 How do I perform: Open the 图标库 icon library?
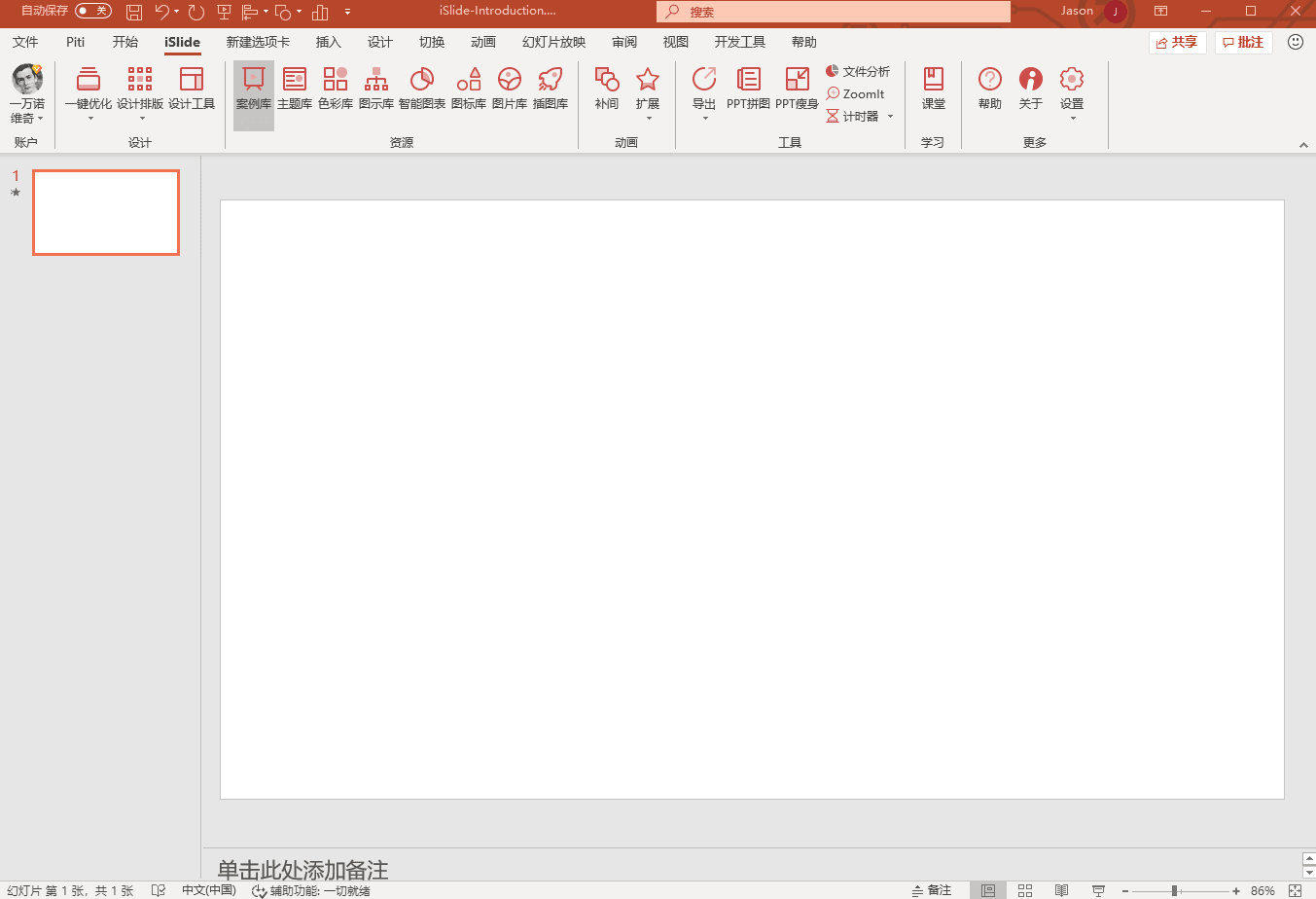469,89
